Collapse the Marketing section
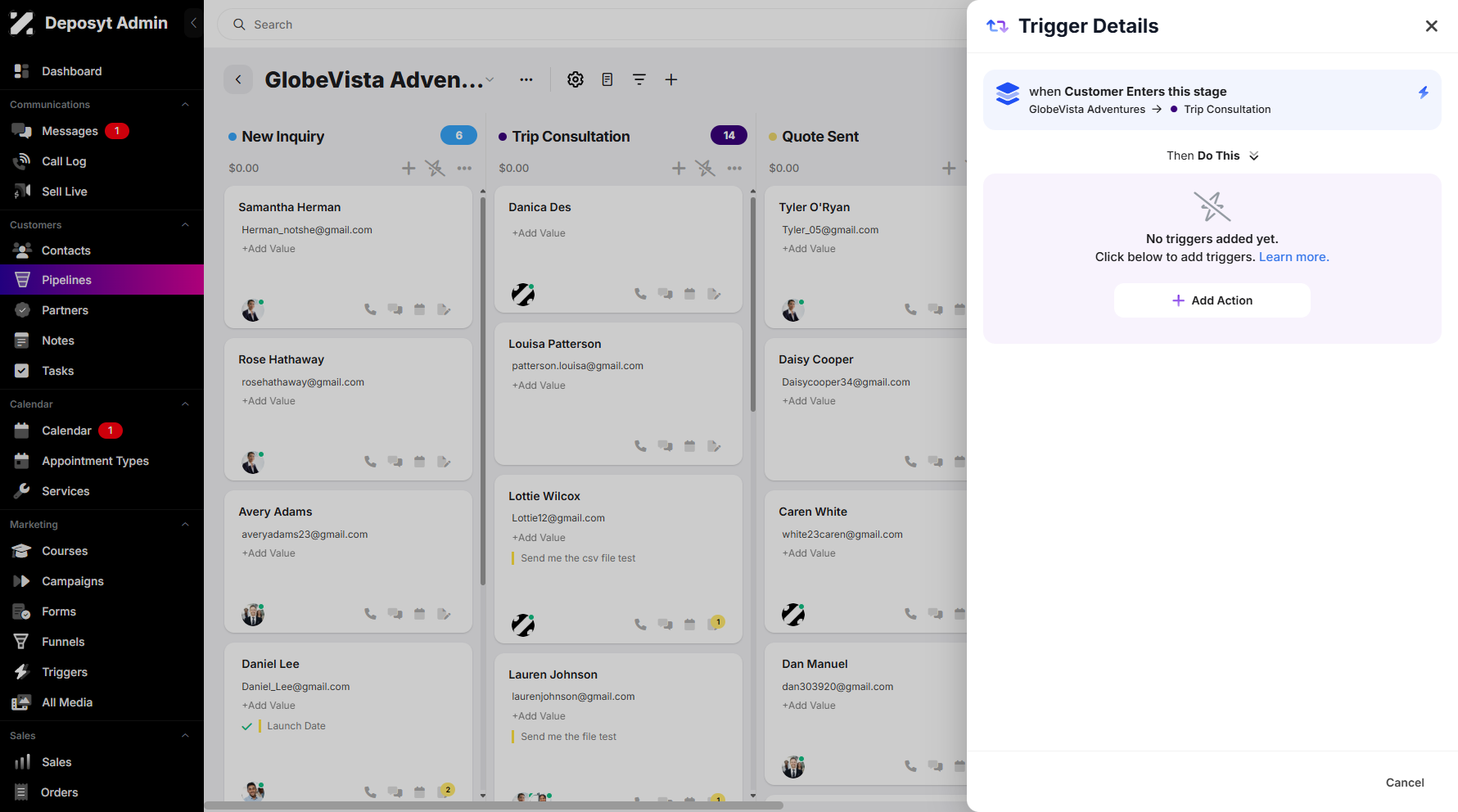1458x812 pixels. click(185, 525)
